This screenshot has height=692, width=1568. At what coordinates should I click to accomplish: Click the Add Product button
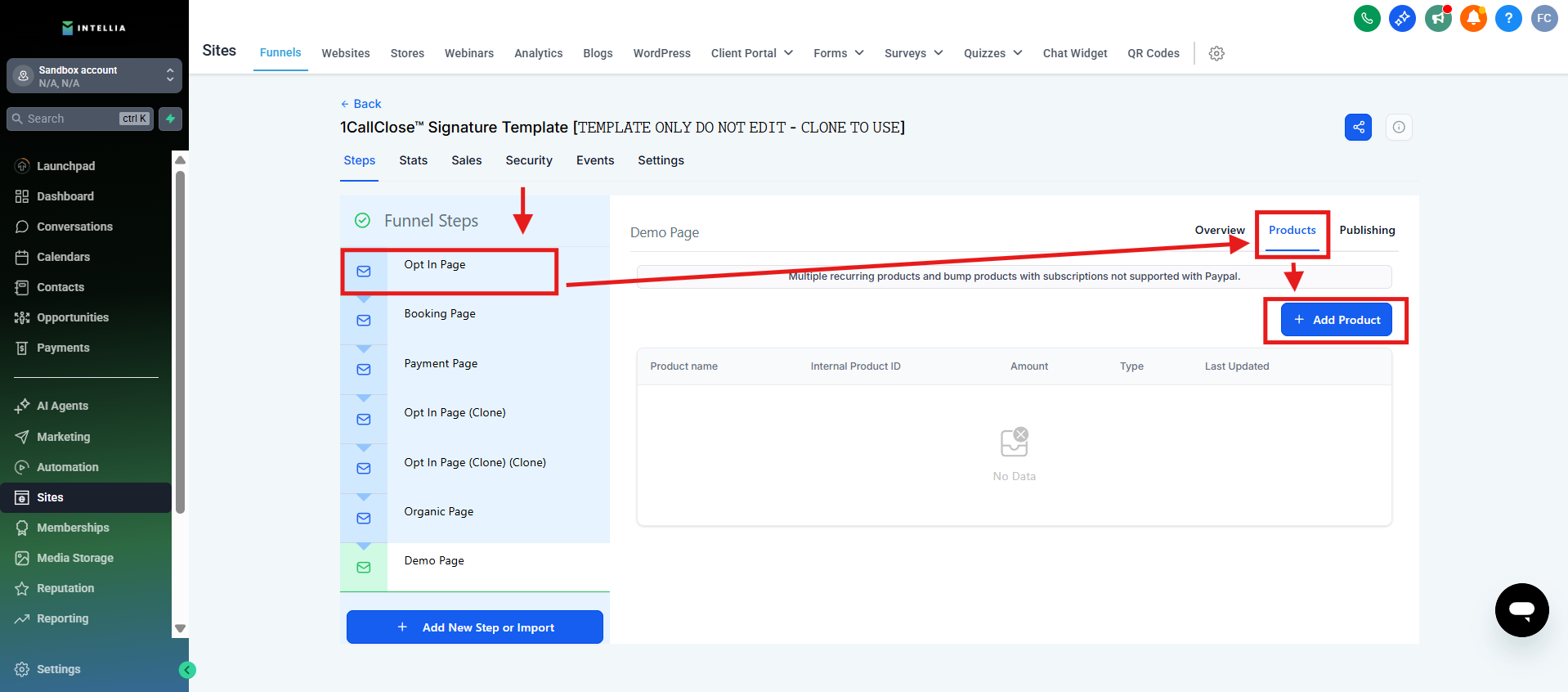pos(1336,320)
